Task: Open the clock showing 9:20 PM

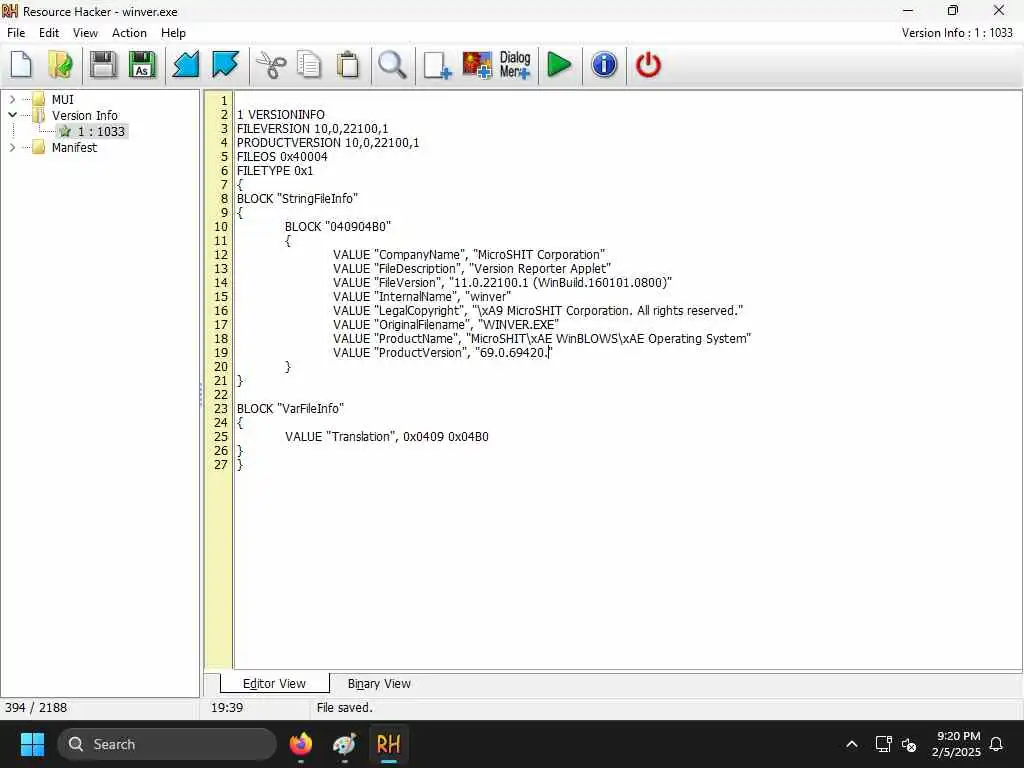Action: 957,744
